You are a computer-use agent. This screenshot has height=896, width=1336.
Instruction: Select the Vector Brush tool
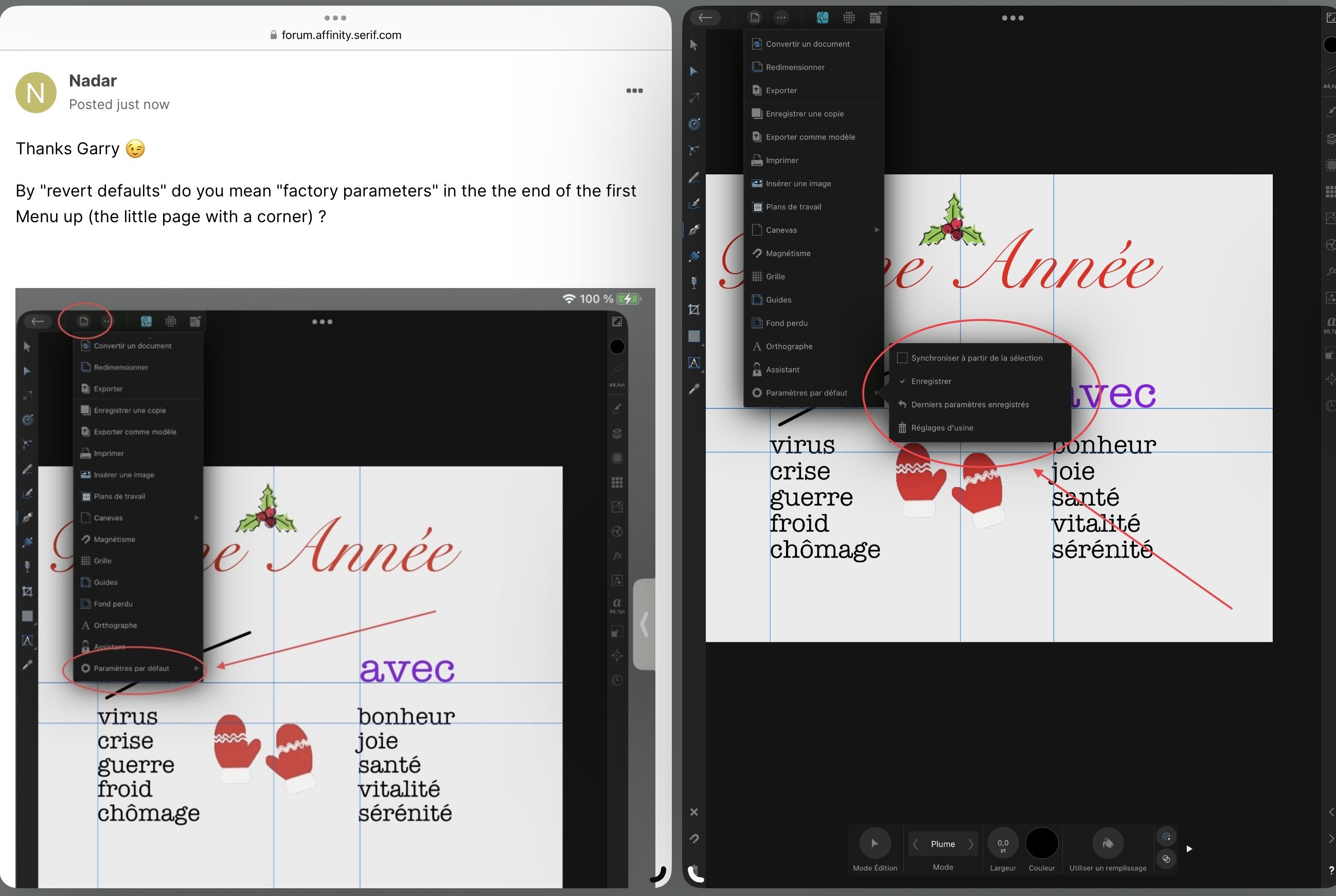tap(693, 204)
